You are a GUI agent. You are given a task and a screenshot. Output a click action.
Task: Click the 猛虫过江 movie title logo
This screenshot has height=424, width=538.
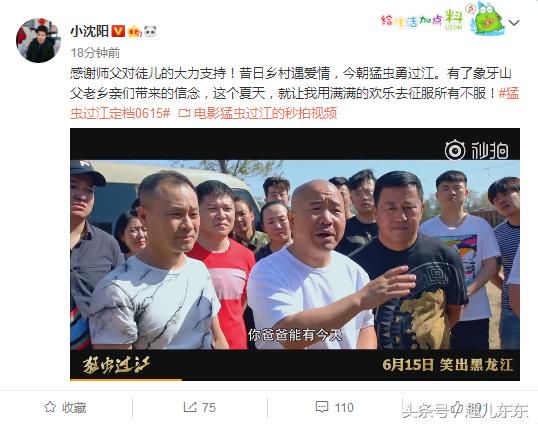(116, 365)
